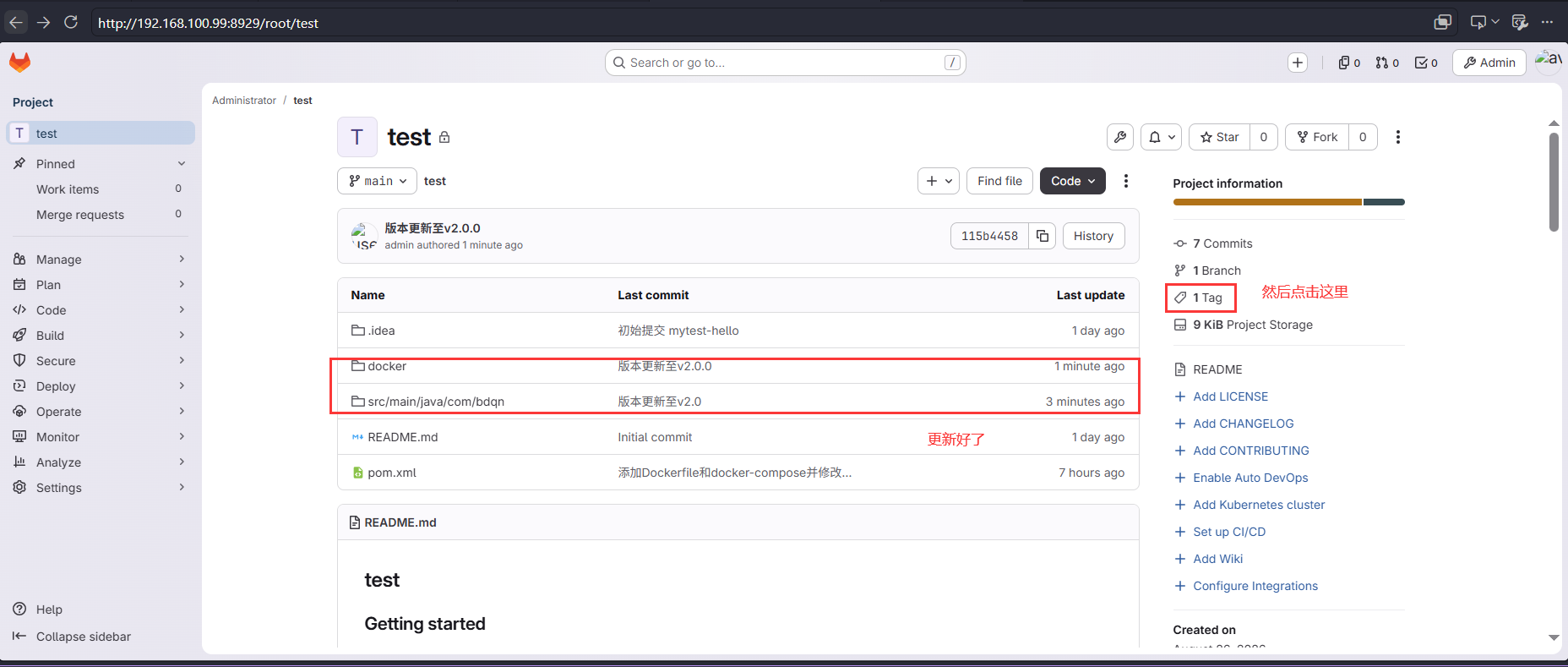Open the project actions kebab menu beside Fork
The image size is (1568, 667).
pos(1398,137)
